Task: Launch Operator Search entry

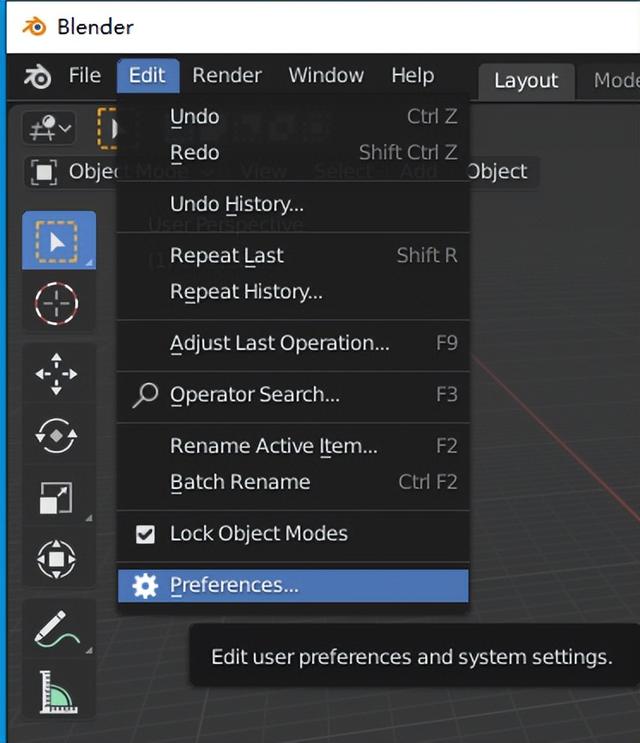Action: pyautogui.click(x=255, y=395)
